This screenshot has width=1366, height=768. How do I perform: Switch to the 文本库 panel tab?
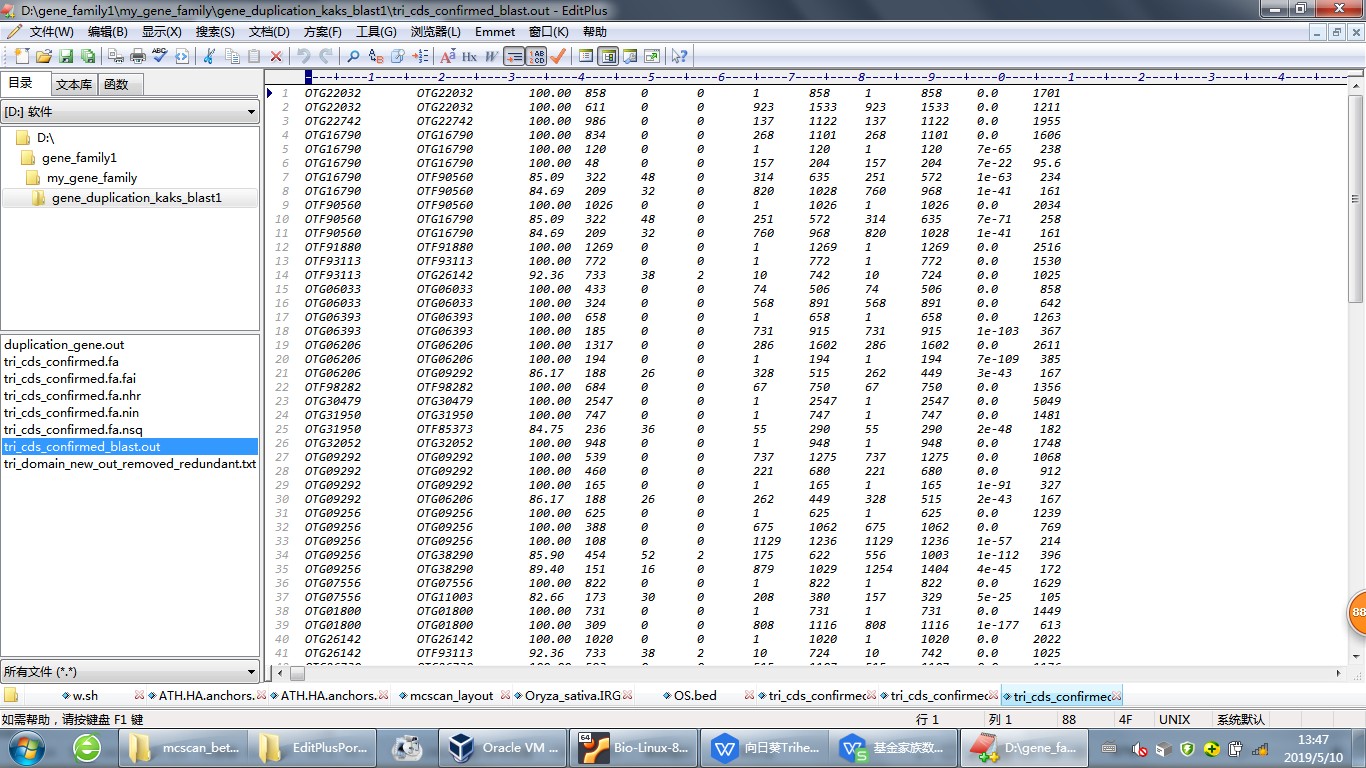(x=74, y=85)
